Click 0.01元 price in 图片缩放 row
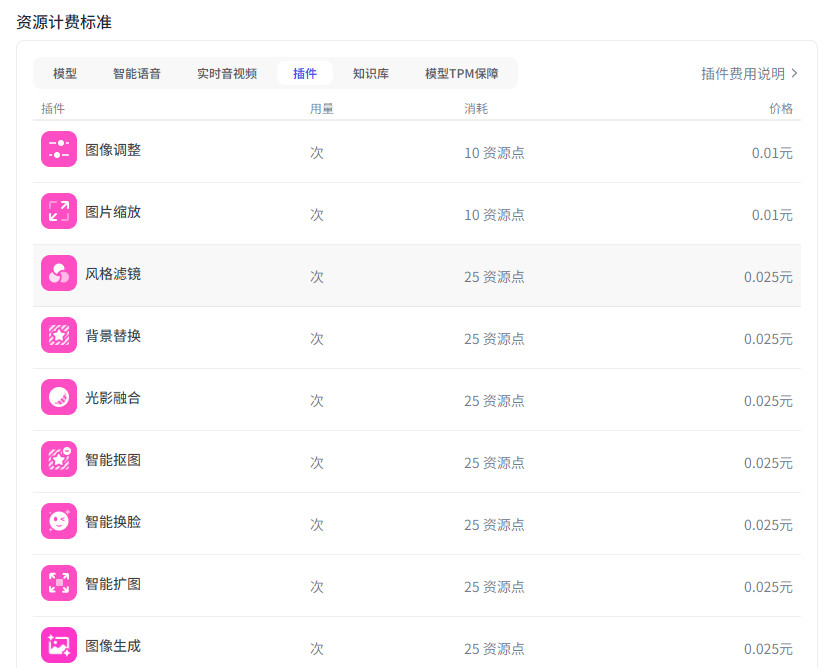832x668 pixels. click(772, 215)
